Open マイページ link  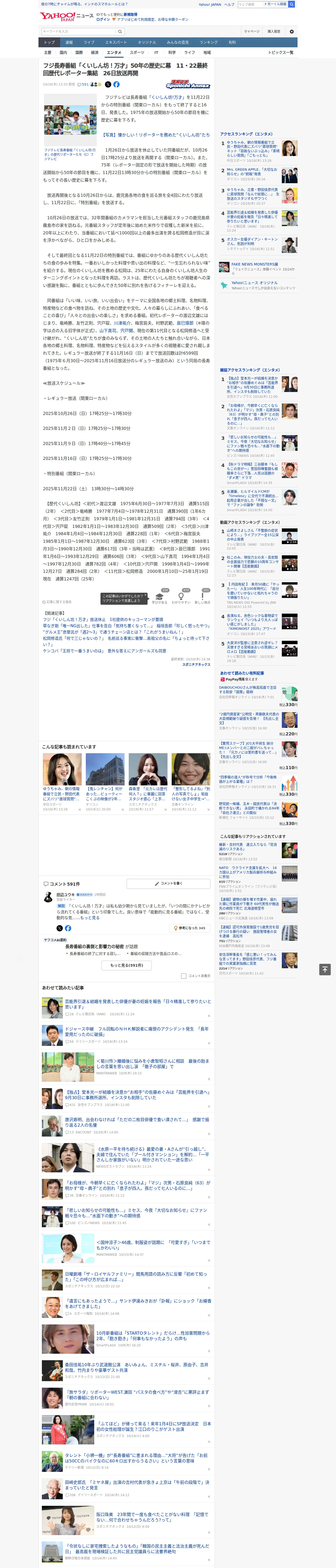tap(251, 31)
